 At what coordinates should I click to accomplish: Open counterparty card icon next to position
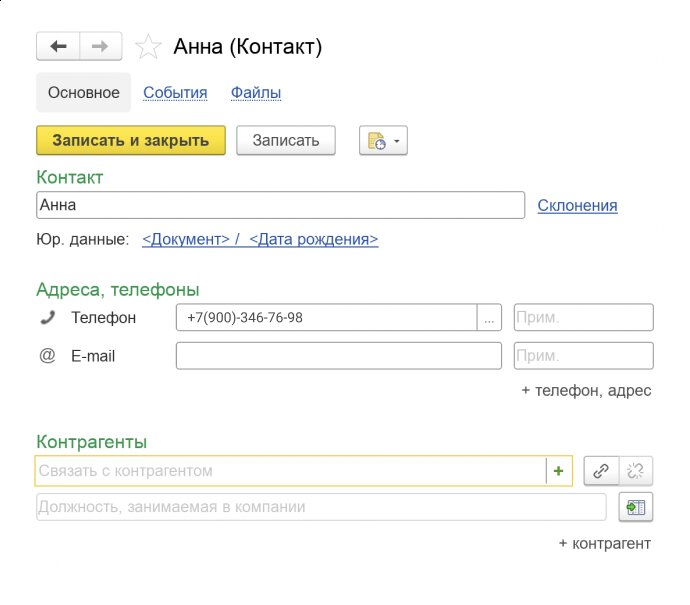(635, 507)
